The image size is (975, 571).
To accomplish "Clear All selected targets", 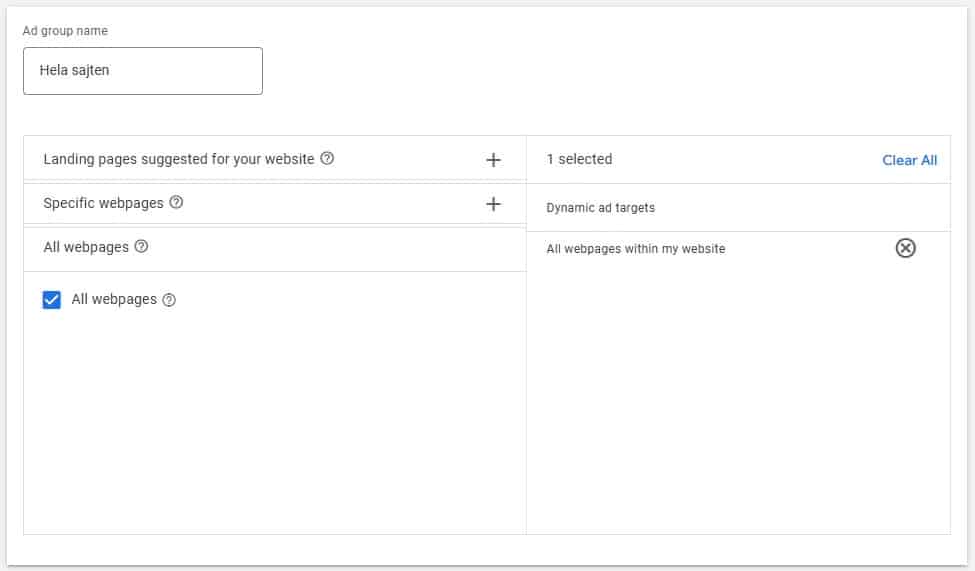I will [909, 160].
